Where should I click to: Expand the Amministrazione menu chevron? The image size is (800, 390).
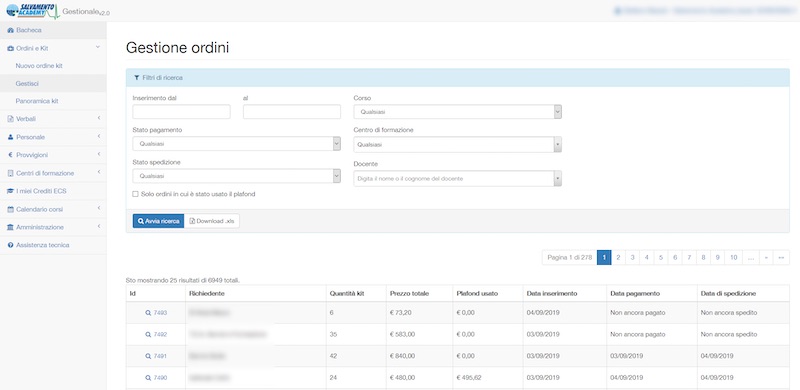98,226
